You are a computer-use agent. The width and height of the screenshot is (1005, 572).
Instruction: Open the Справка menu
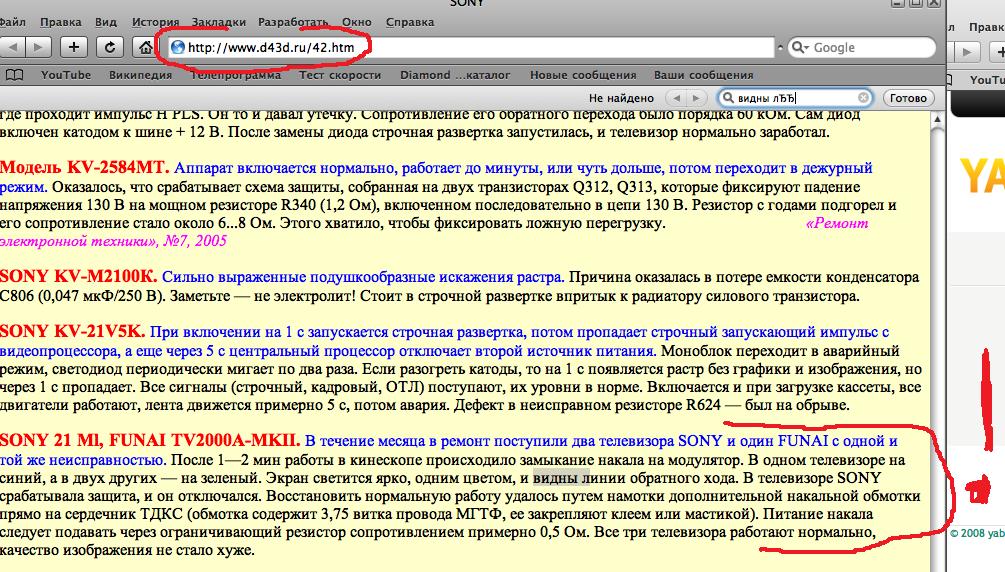tap(410, 22)
